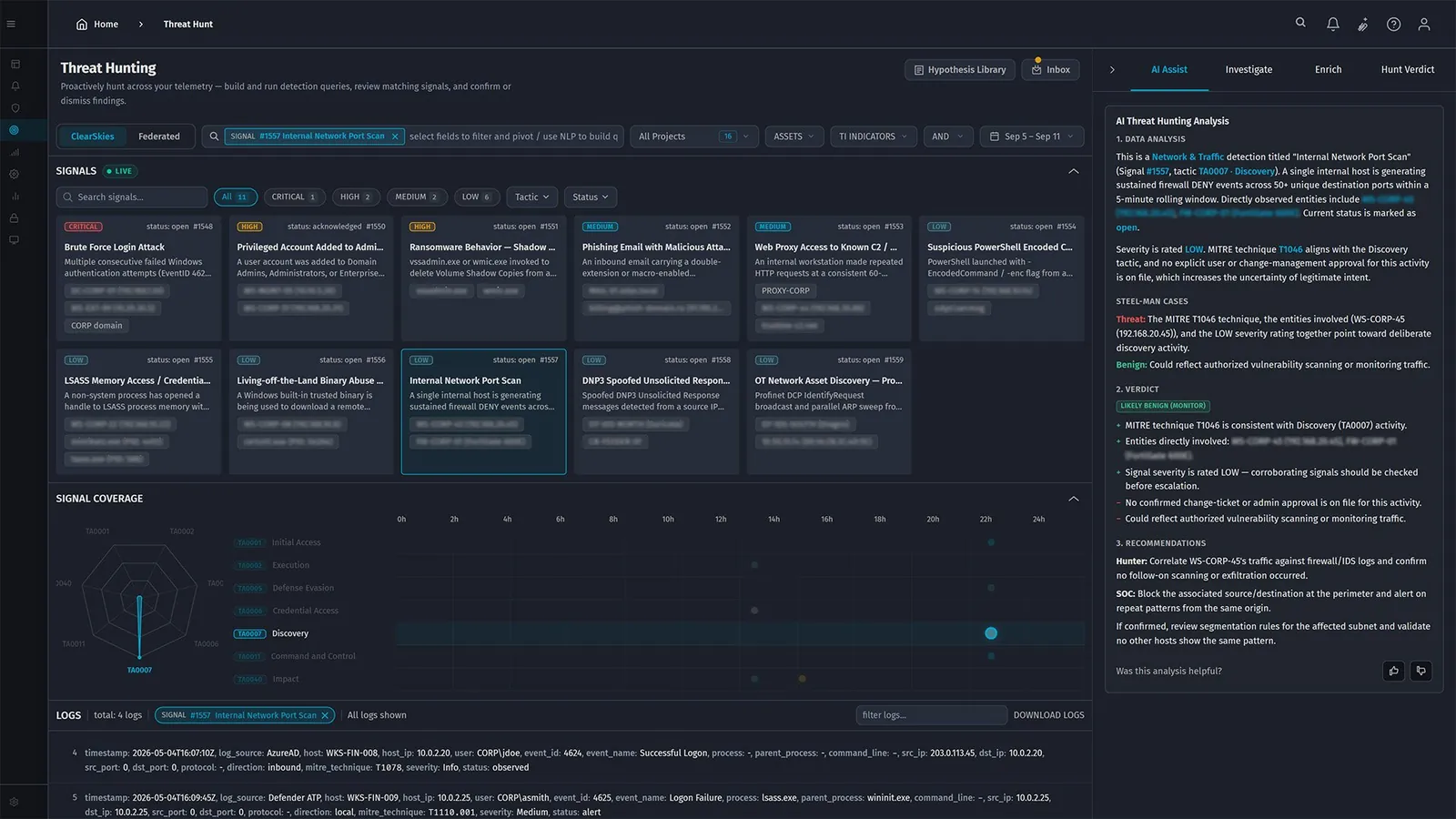Focus the NLP query builder field

[513, 136]
